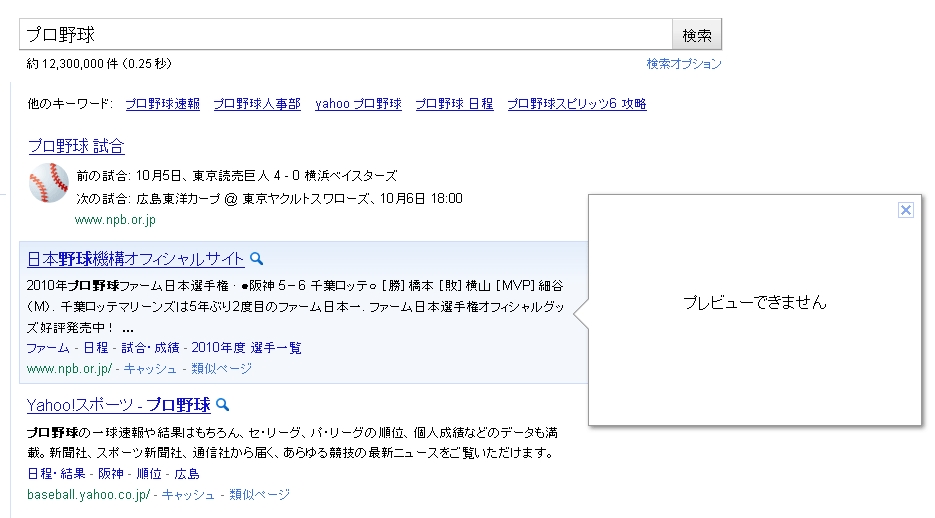
Task: Open the キャッシュ link for www.npb.or.jp
Action: point(150,369)
